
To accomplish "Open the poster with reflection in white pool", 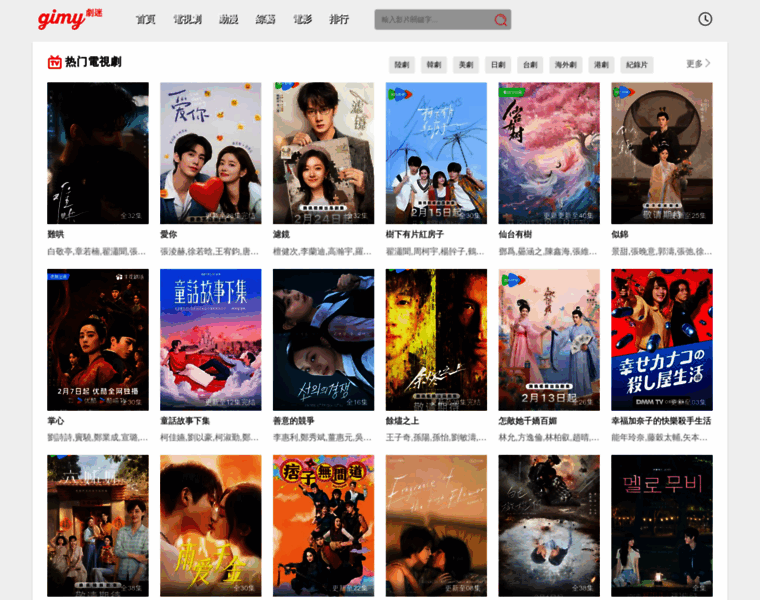I will click(549, 525).
